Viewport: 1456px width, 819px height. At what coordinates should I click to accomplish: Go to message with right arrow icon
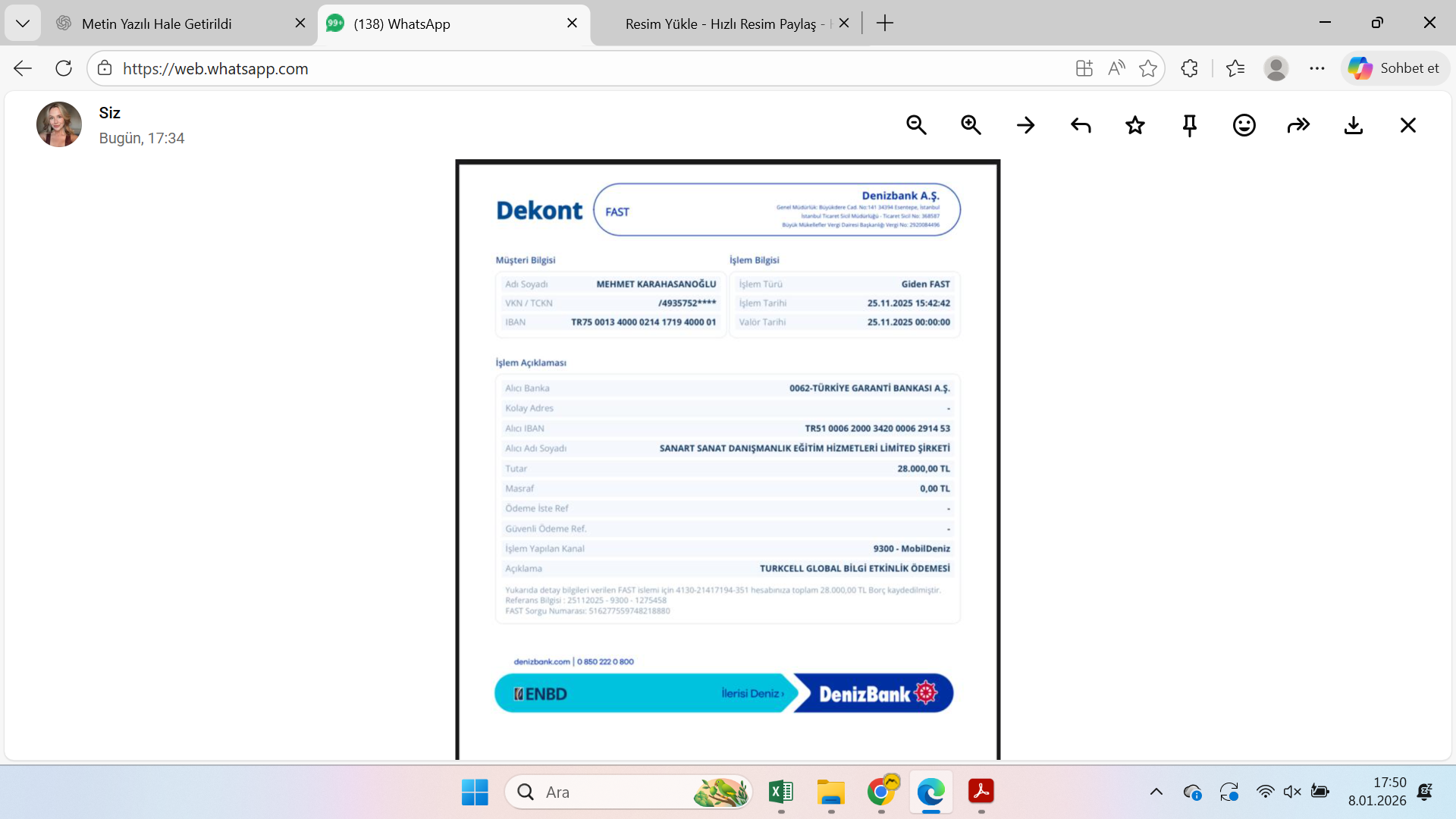coord(1026,125)
